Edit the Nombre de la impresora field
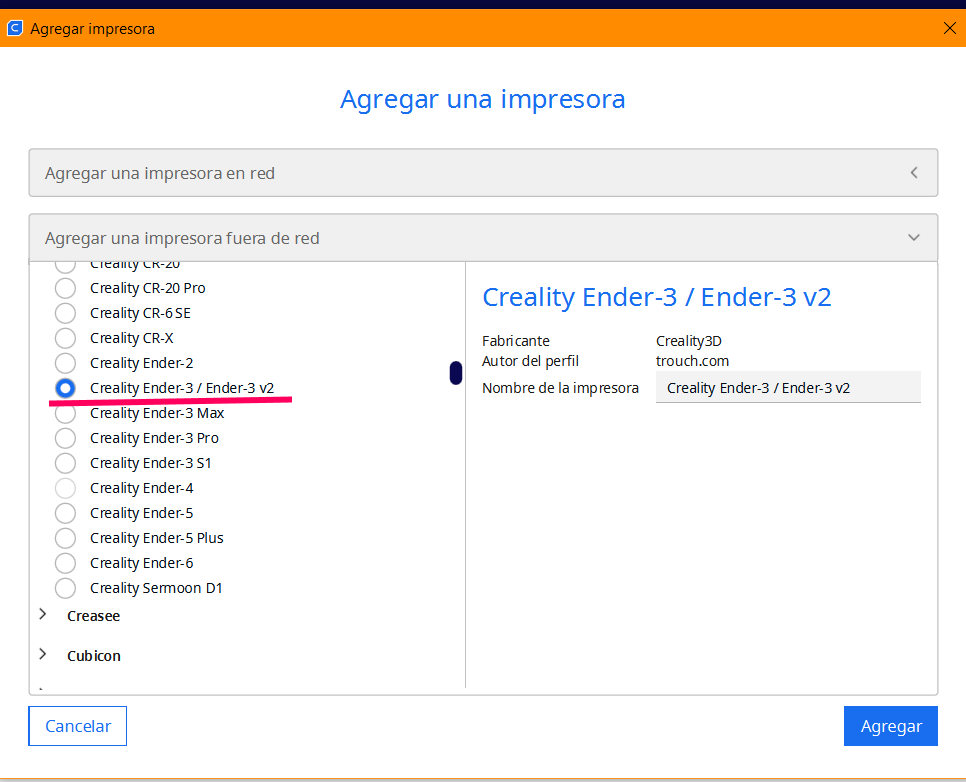Image resolution: width=966 pixels, height=782 pixels. [788, 388]
